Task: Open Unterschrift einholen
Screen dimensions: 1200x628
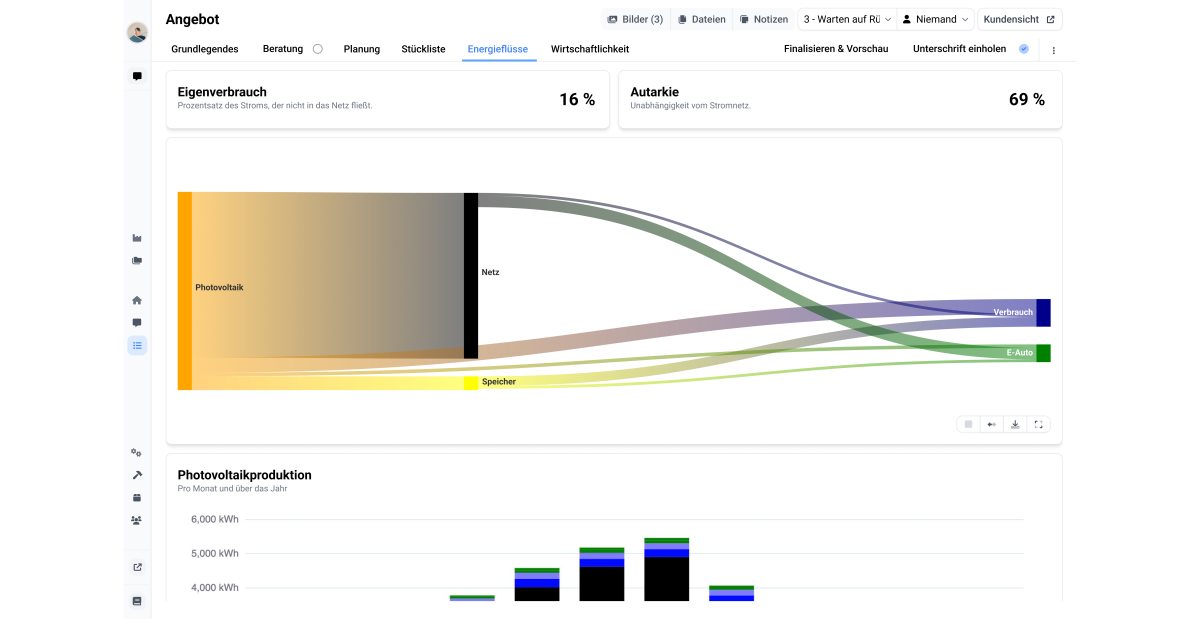Action: (x=960, y=49)
